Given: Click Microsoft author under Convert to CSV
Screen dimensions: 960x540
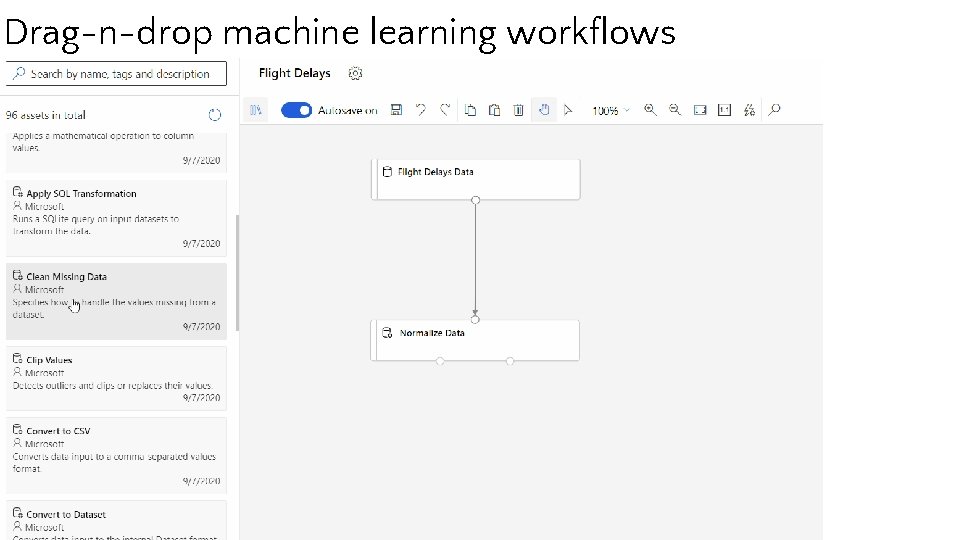Looking at the screenshot, I should (x=44, y=444).
